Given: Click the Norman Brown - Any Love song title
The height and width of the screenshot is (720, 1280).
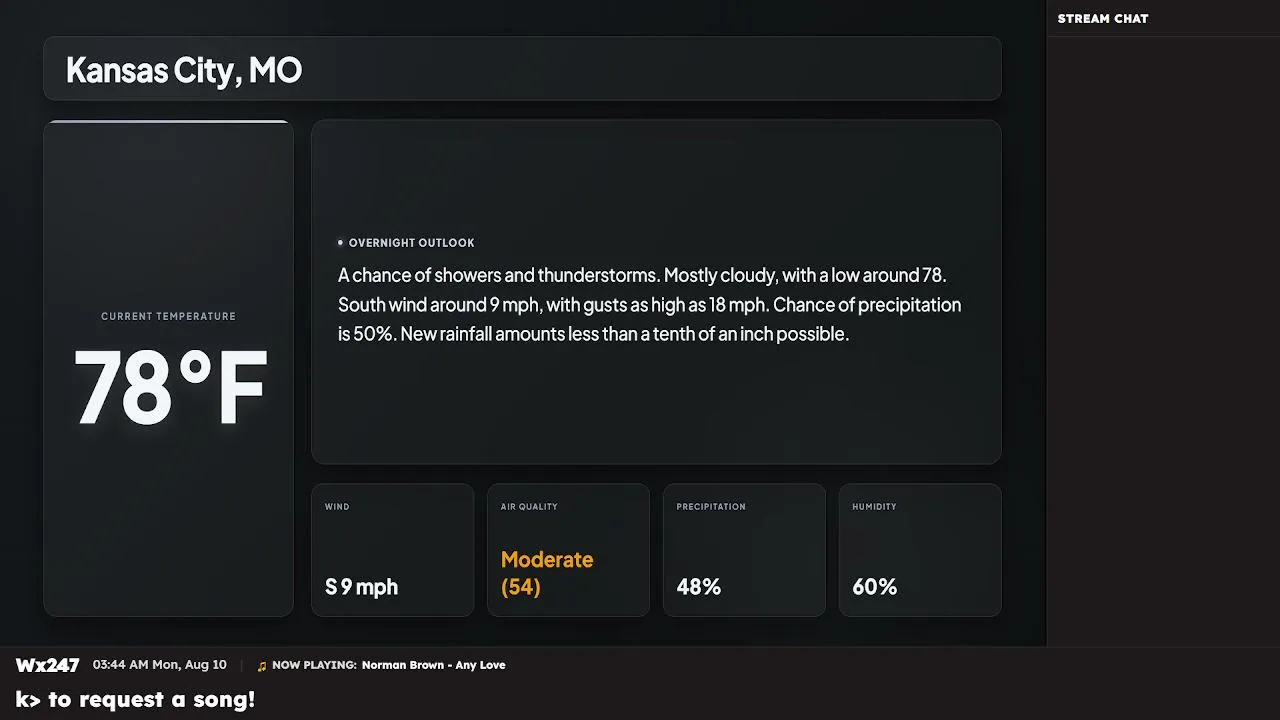Looking at the screenshot, I should tap(433, 665).
